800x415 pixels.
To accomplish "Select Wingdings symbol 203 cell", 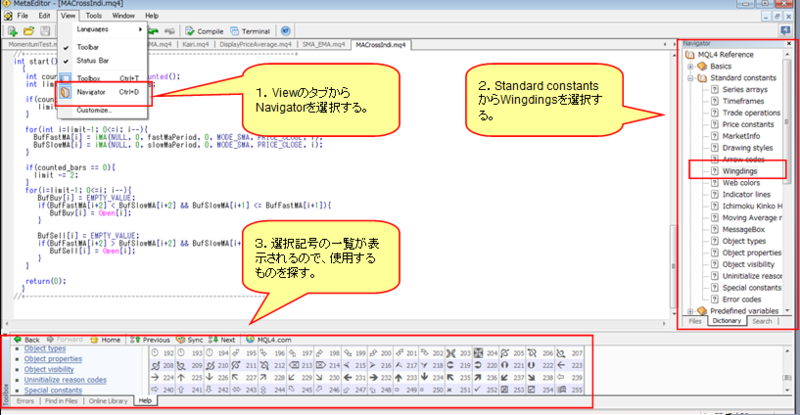I will (458, 353).
